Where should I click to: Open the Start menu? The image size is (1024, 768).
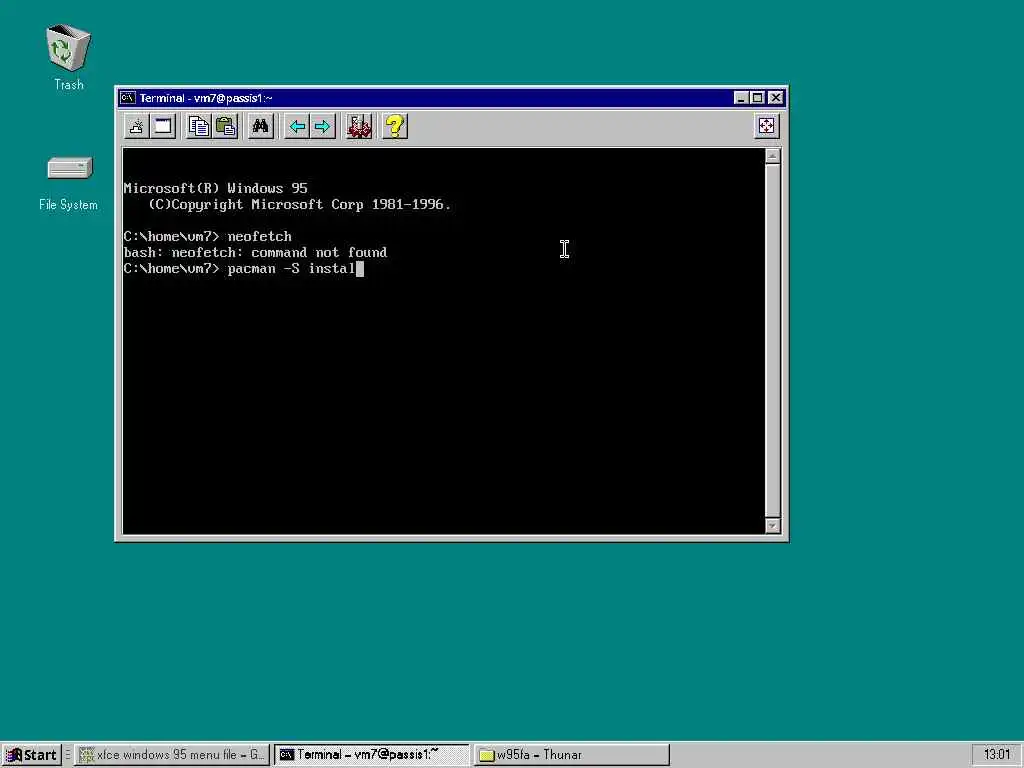pos(31,755)
